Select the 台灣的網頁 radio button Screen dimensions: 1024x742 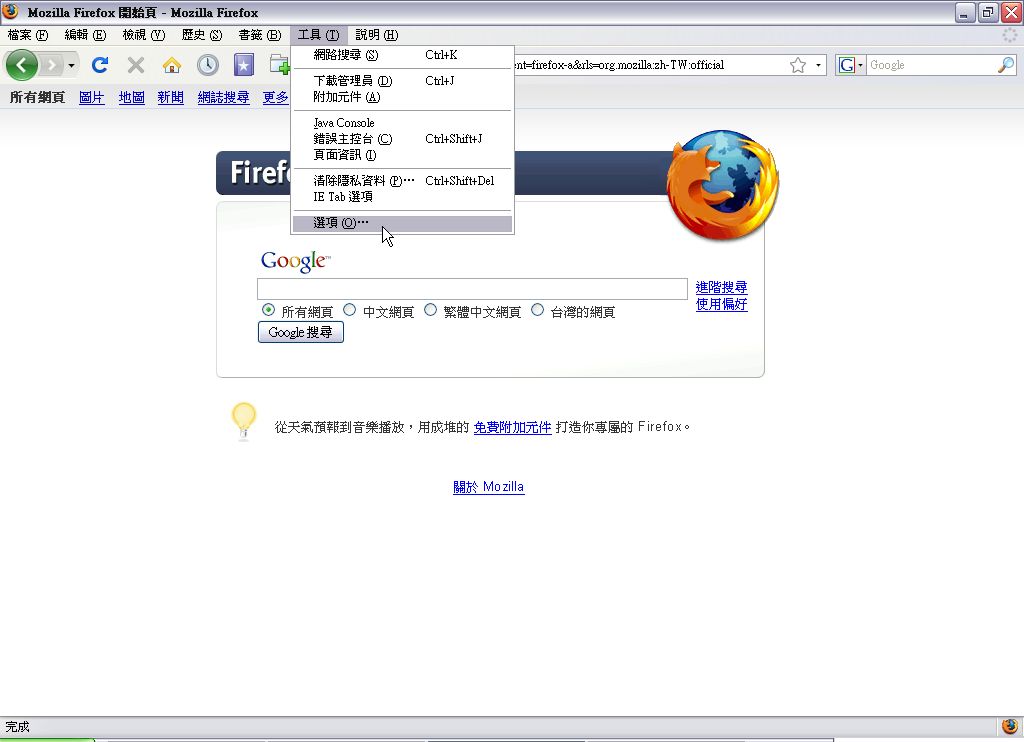pos(537,310)
